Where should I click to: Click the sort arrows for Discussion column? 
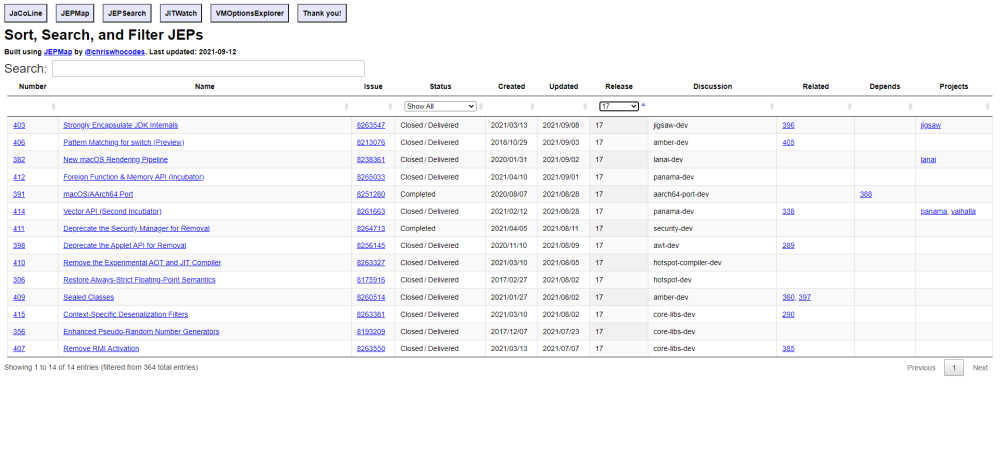click(x=772, y=106)
